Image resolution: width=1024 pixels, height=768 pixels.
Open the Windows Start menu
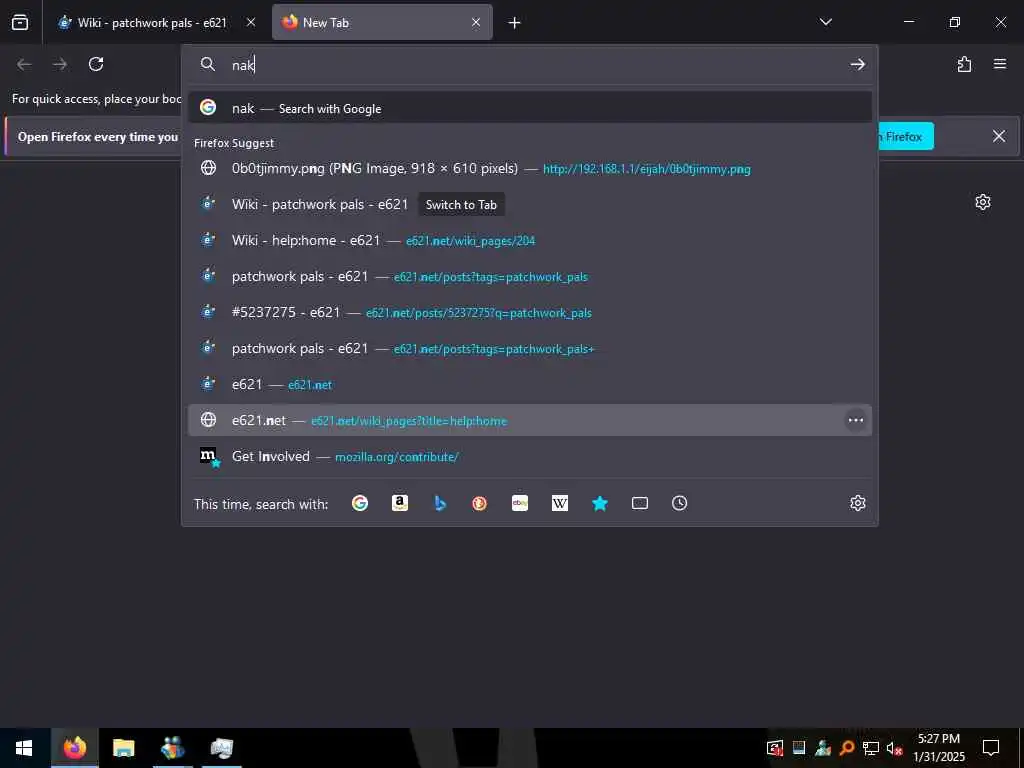coord(24,748)
